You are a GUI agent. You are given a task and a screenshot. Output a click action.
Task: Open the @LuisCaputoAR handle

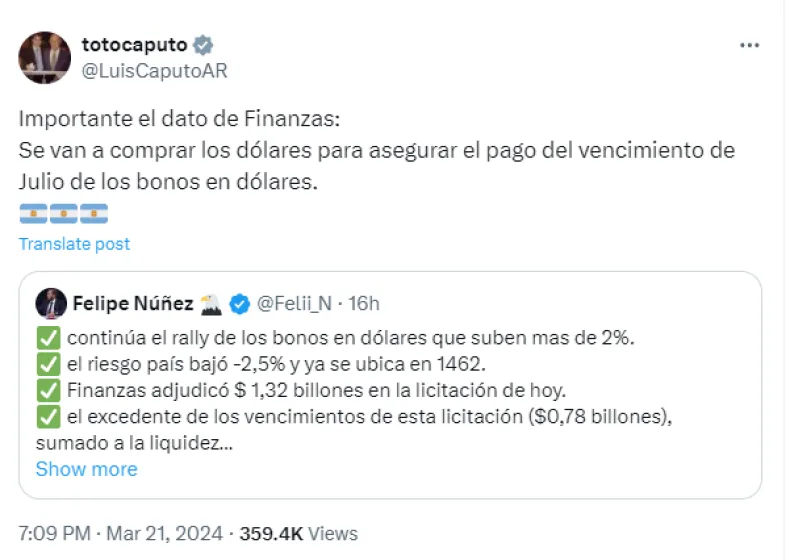click(x=154, y=71)
